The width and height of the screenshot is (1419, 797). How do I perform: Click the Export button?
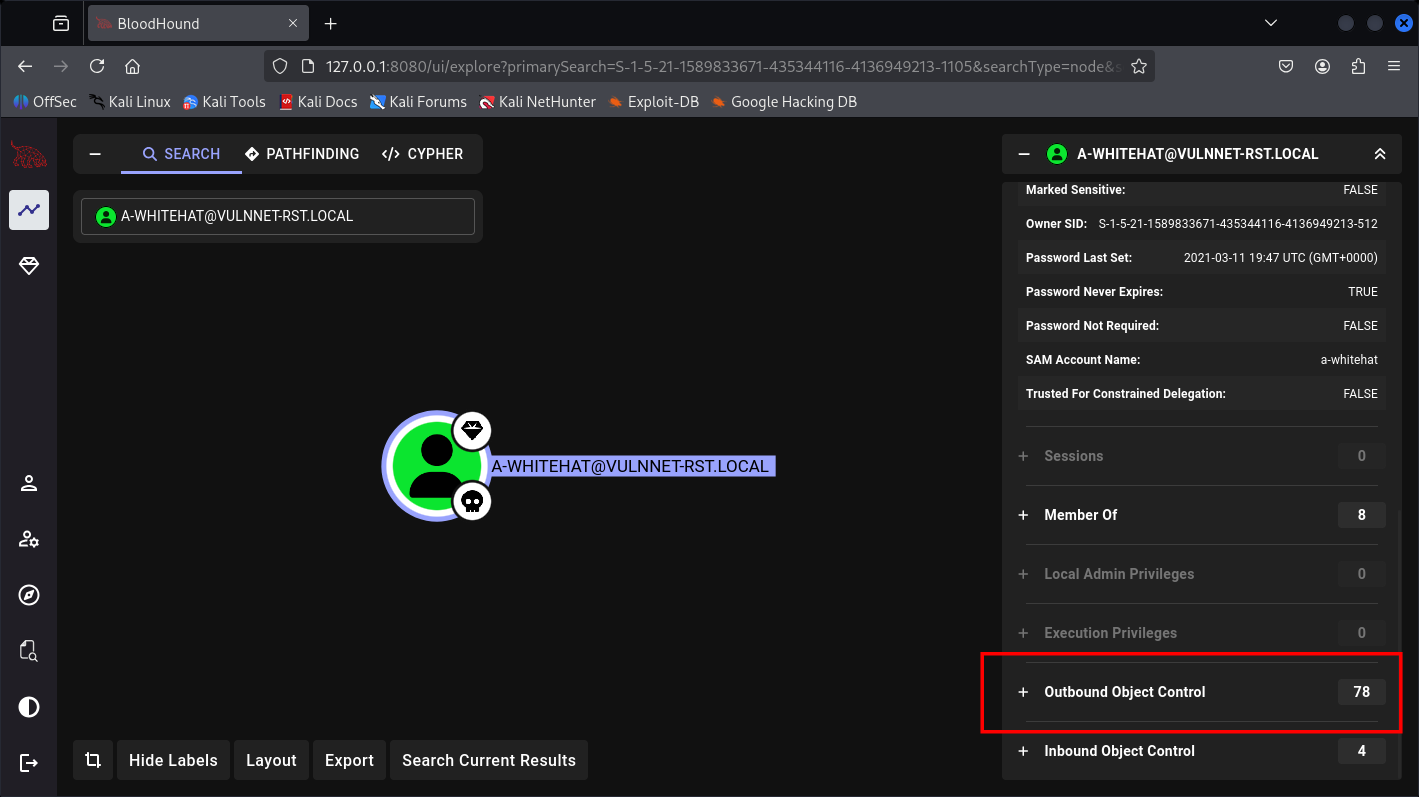(x=349, y=760)
